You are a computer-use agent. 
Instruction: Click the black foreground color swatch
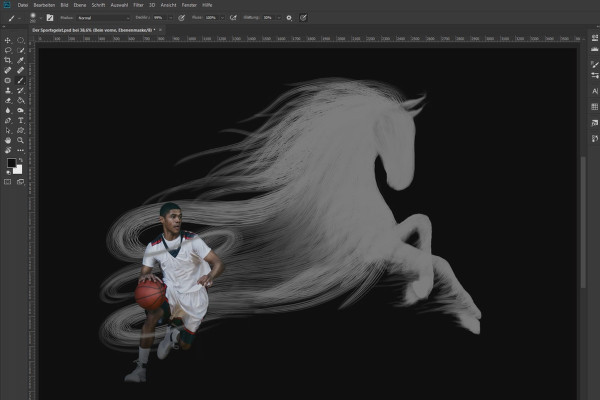[x=11, y=163]
